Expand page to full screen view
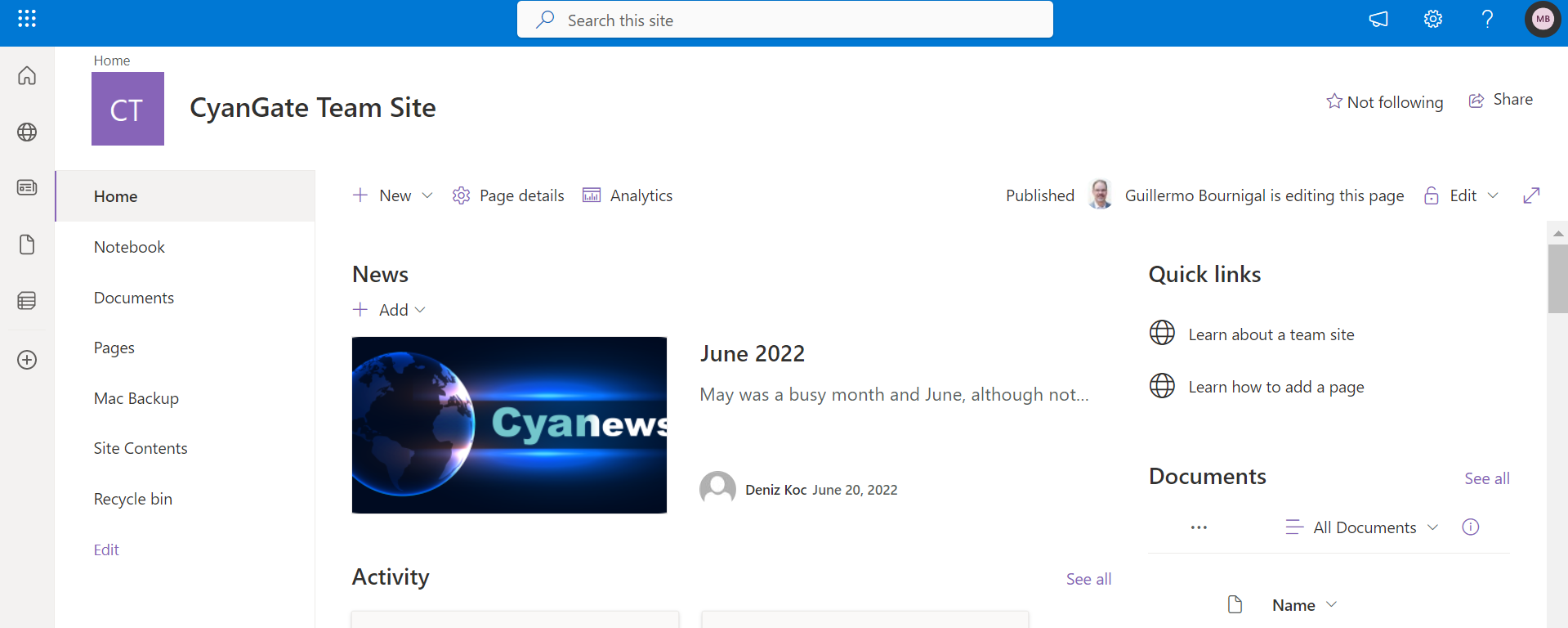Viewport: 1568px width, 628px height. pos(1531,195)
